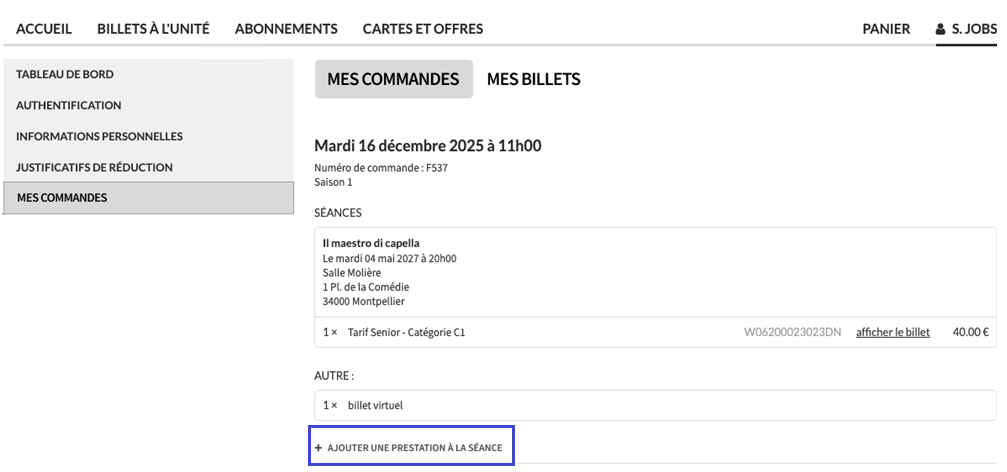Open JUSTIFICATIFS DE RÉDUCTION in the sidebar

(x=94, y=167)
